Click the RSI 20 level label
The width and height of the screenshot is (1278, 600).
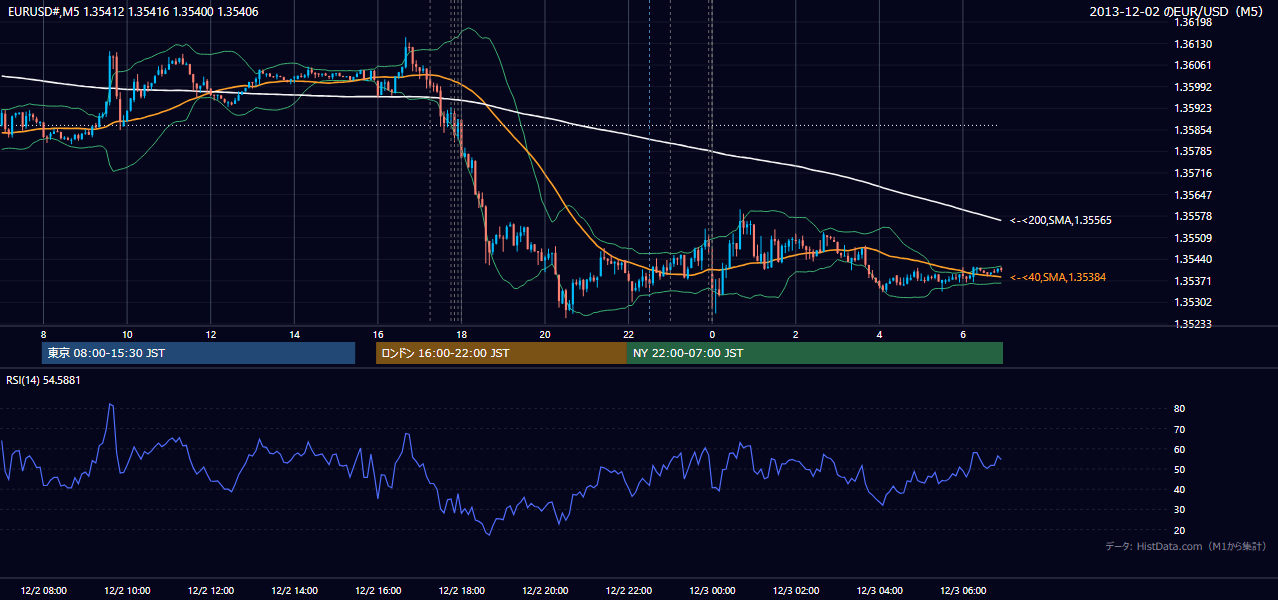tap(1180, 530)
